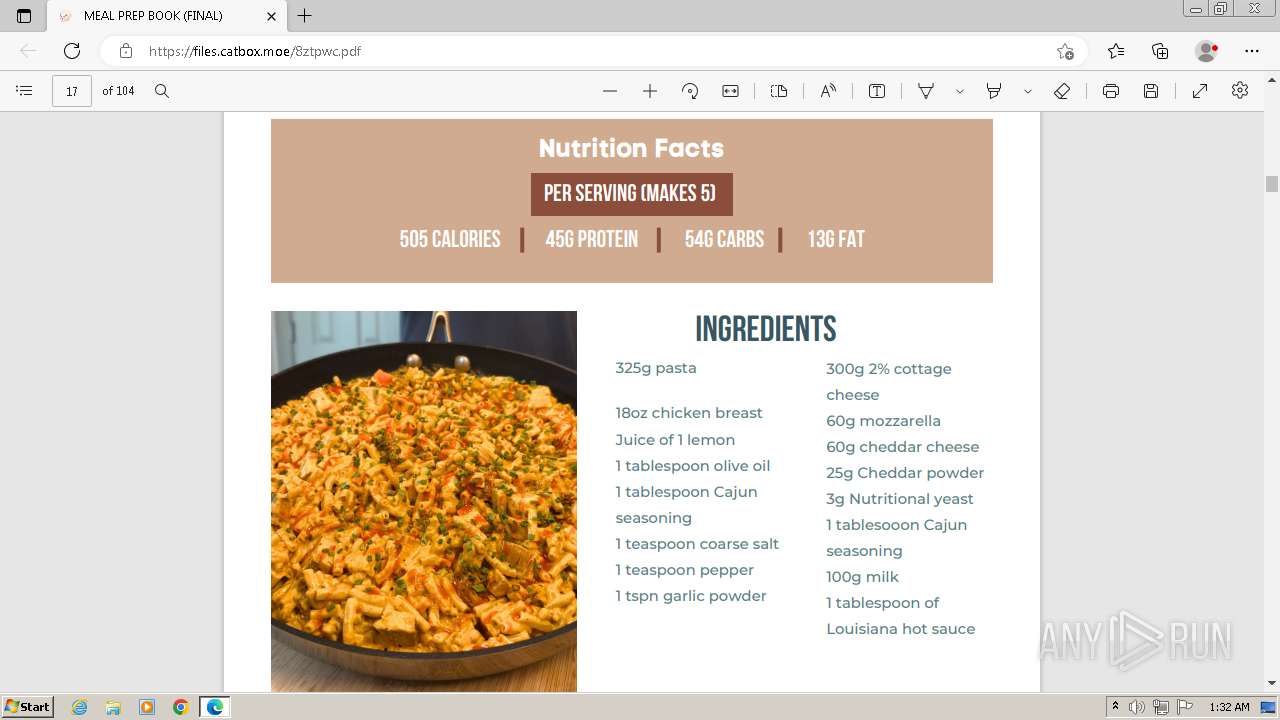The width and height of the screenshot is (1280, 720).
Task: Open Settings and more menu
Action: 1251,51
